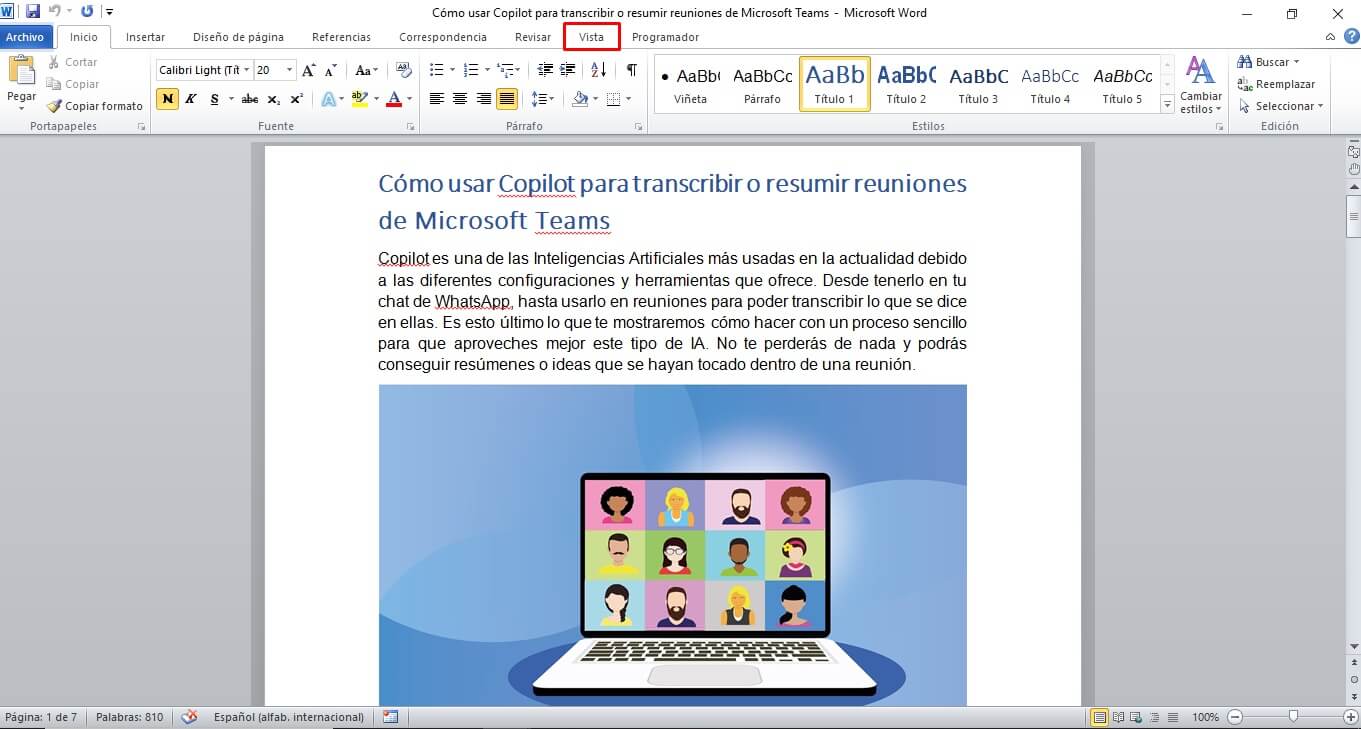Click the Copiar formato paintbrush
Viewport: 1361px width, 729px height.
click(95, 106)
